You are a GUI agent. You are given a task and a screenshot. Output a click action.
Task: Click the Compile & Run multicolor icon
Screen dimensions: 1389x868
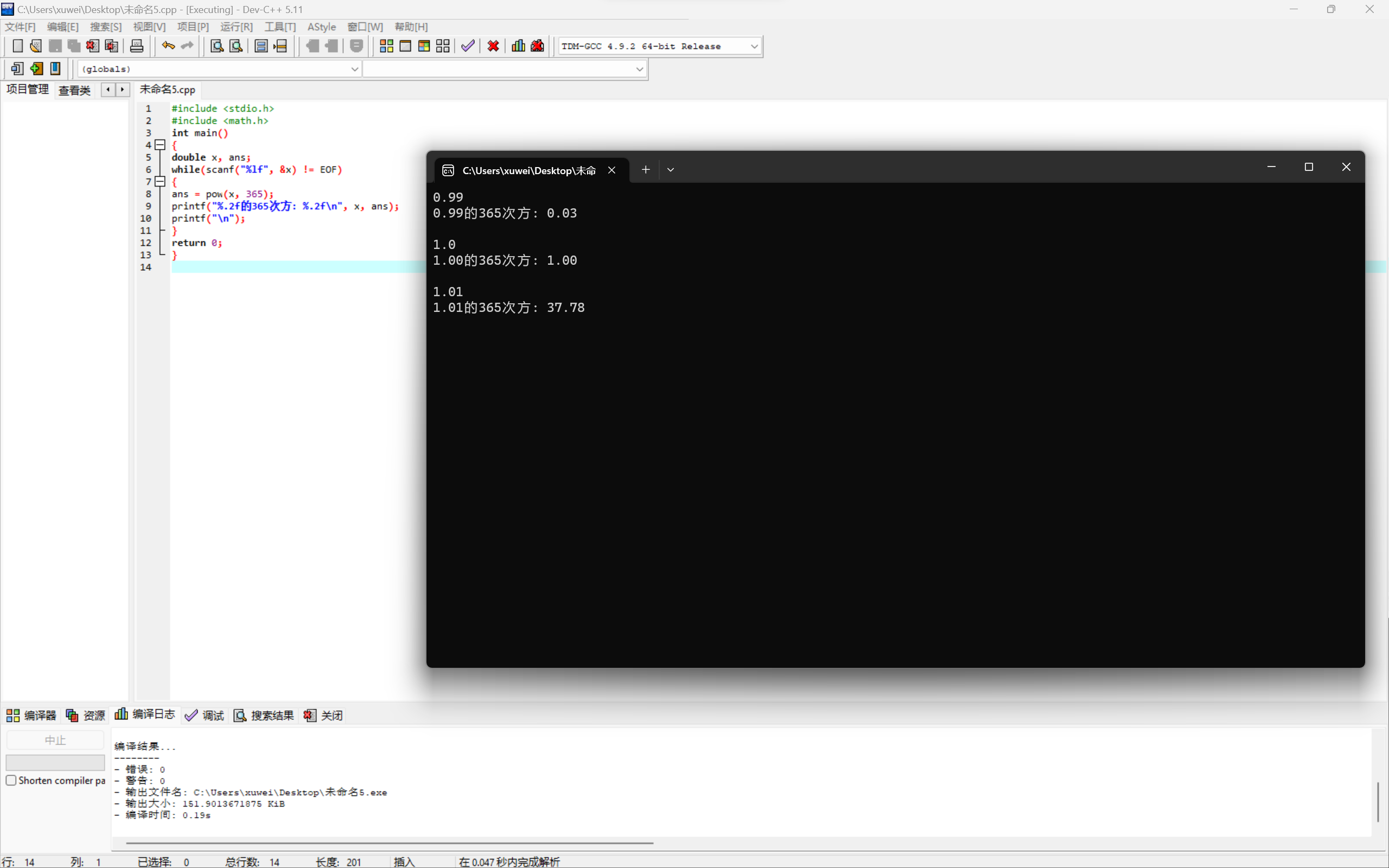click(x=424, y=46)
